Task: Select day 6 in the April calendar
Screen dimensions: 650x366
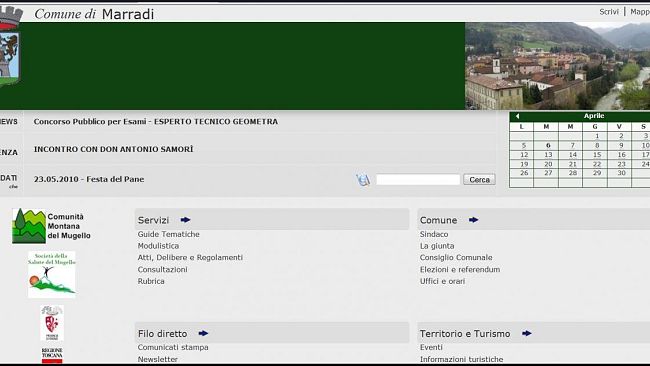Action: pos(548,145)
